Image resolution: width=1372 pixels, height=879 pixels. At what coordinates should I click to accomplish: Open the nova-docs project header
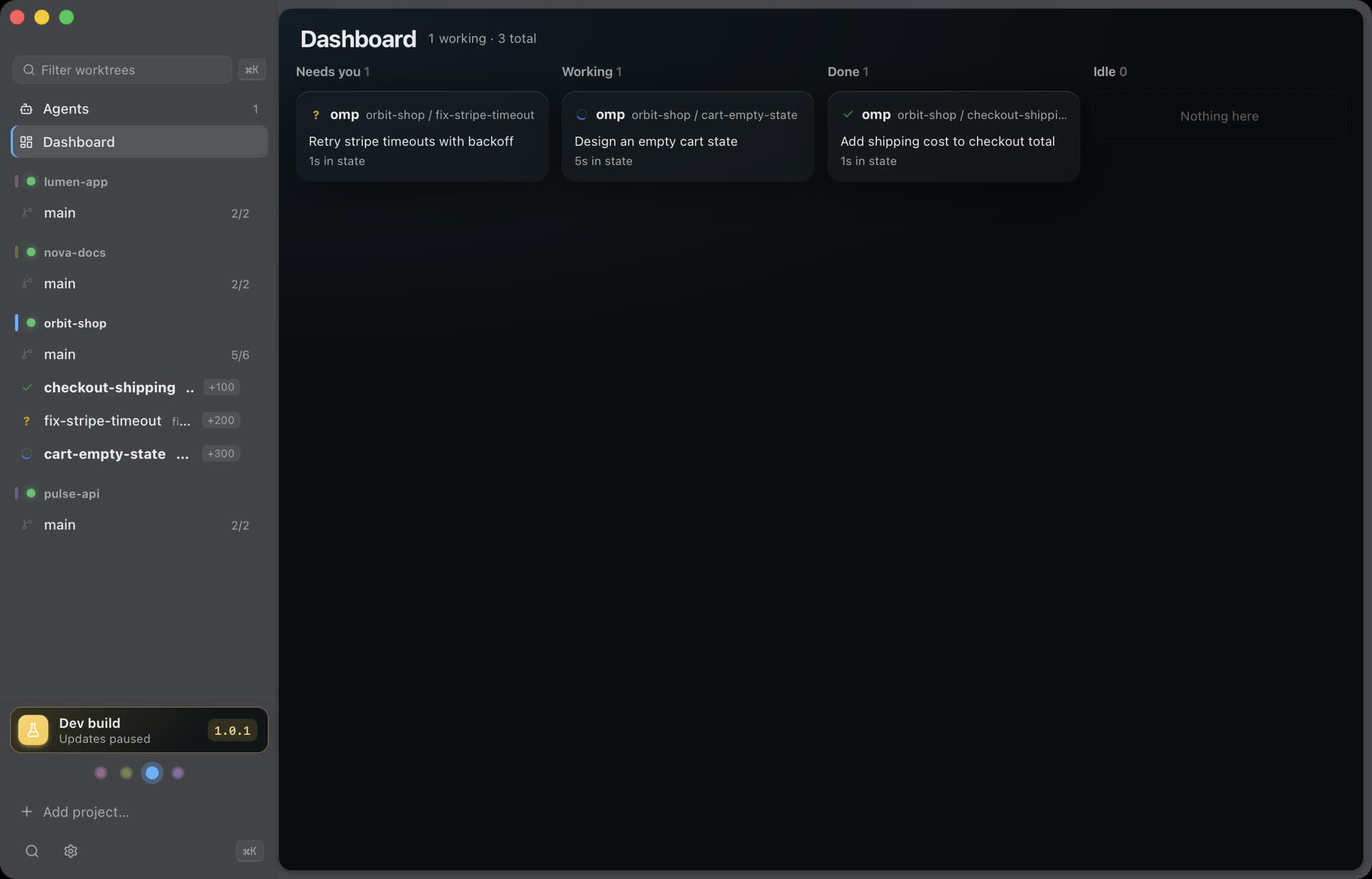point(139,253)
